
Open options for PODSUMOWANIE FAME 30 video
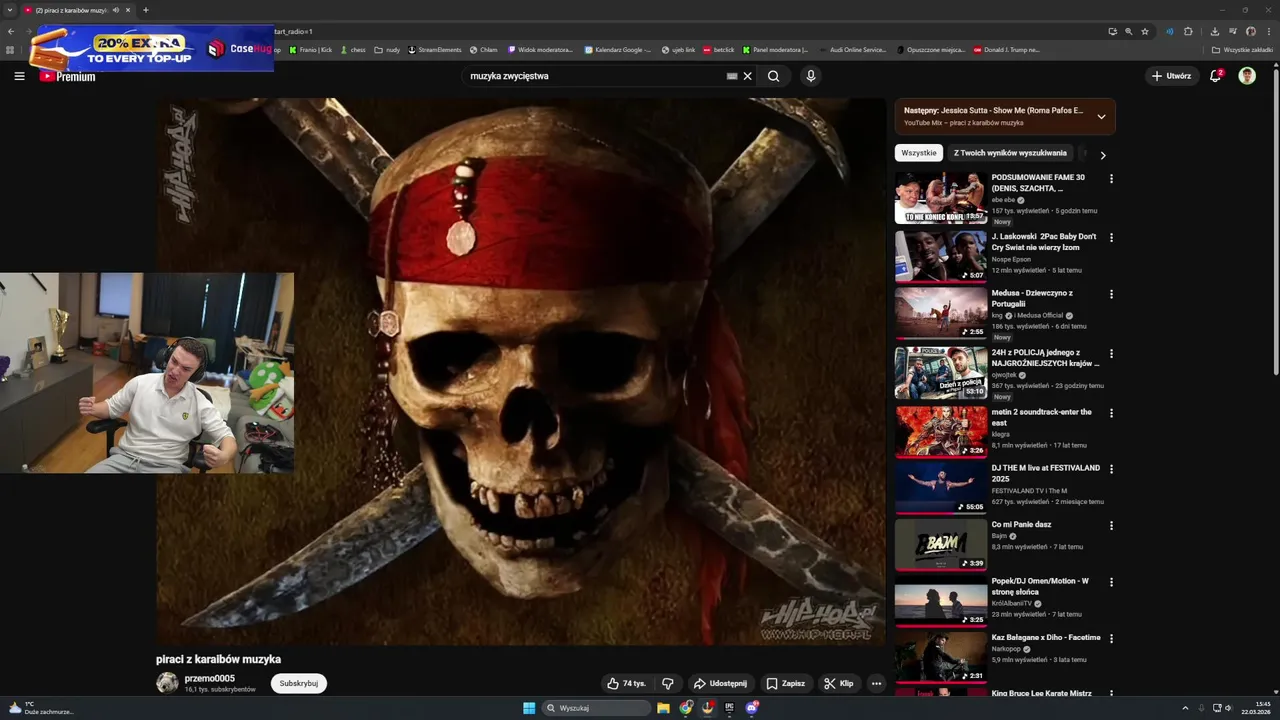[1111, 179]
